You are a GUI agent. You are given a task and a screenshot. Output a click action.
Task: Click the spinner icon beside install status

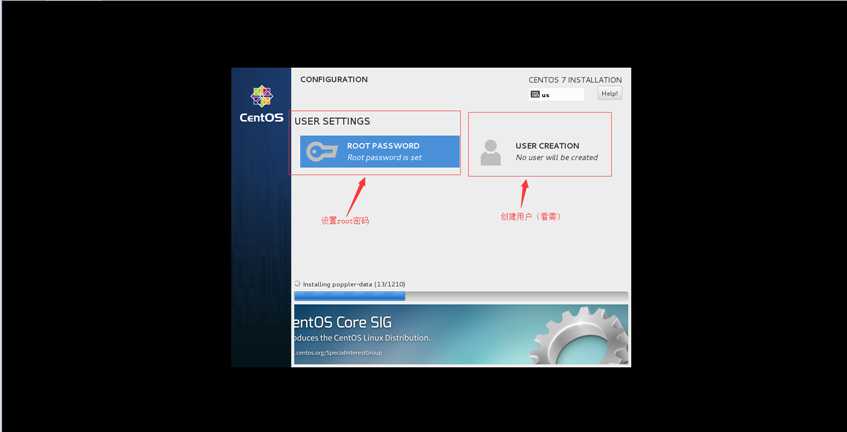pos(297,284)
